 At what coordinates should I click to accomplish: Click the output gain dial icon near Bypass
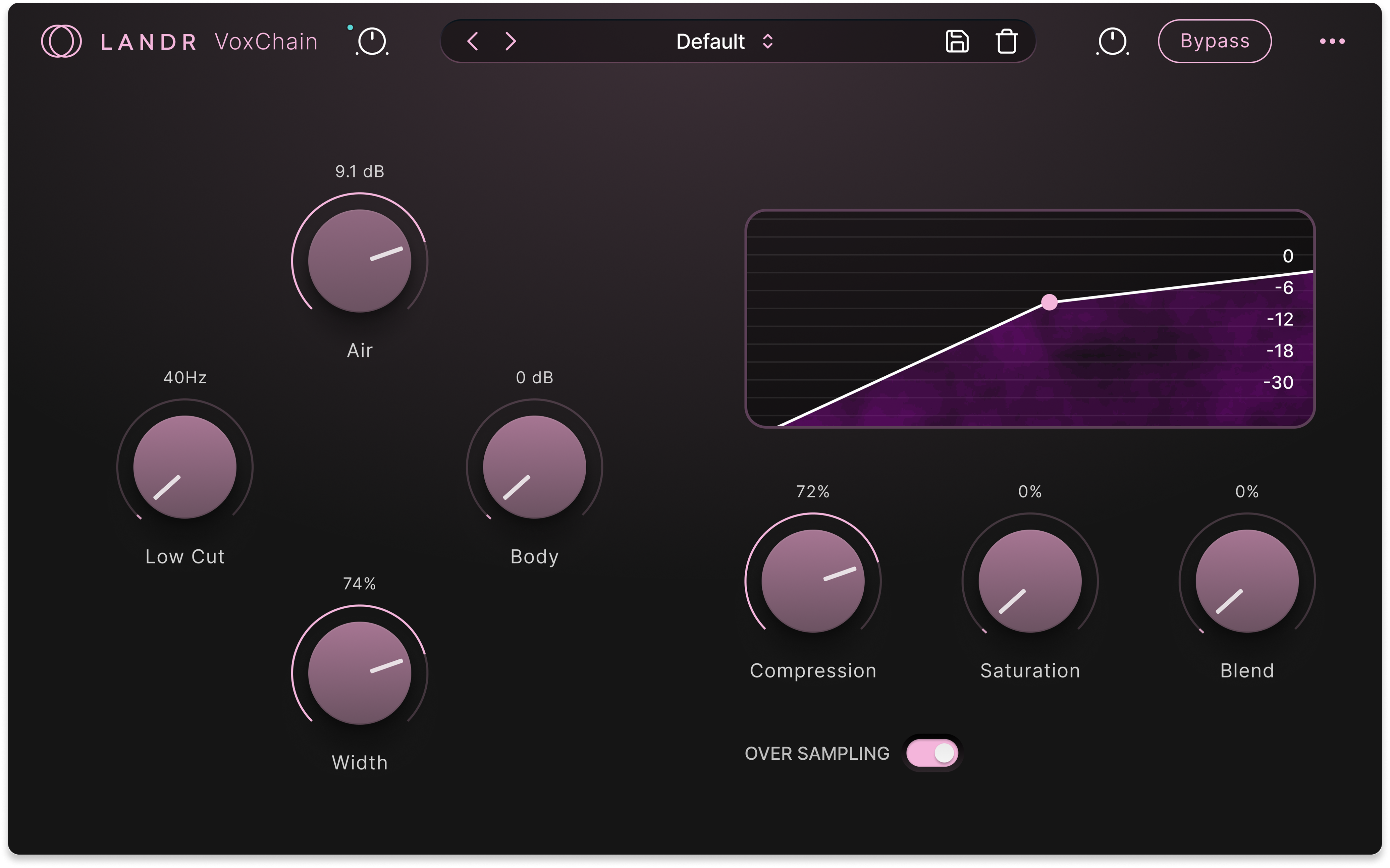tap(1112, 42)
